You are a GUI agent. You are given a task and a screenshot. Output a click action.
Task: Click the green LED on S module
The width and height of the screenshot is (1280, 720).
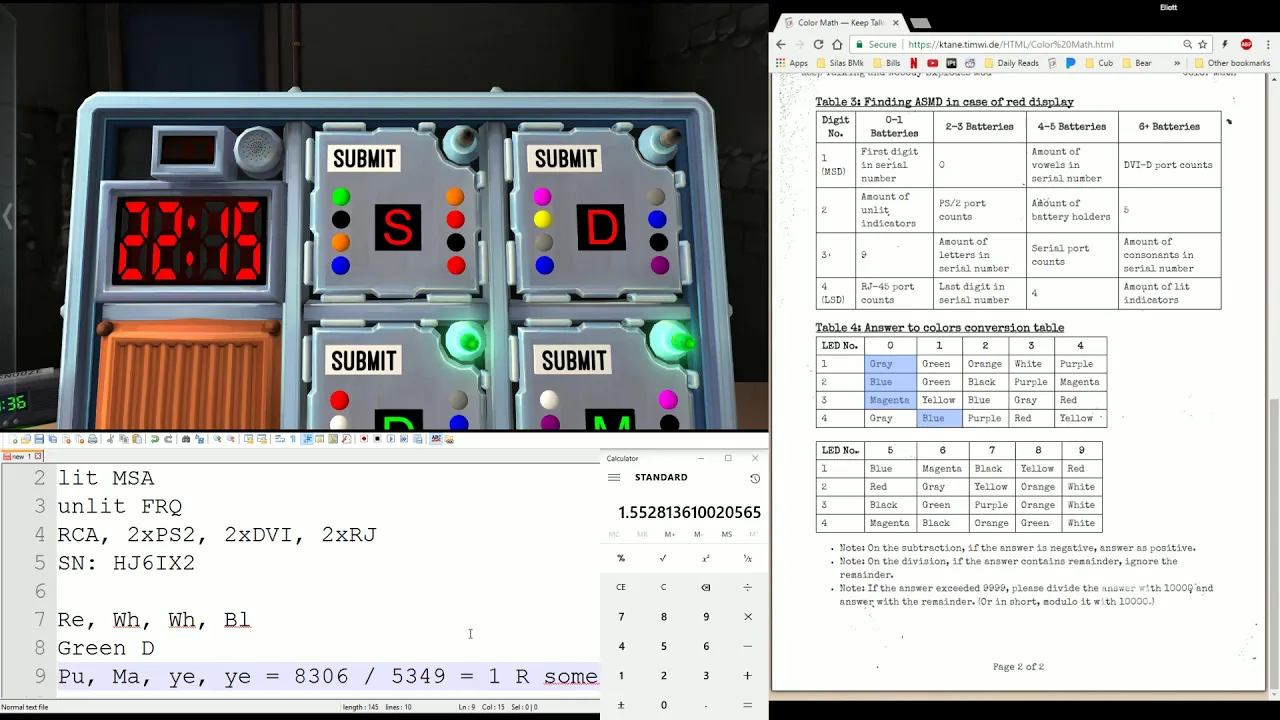tap(341, 197)
